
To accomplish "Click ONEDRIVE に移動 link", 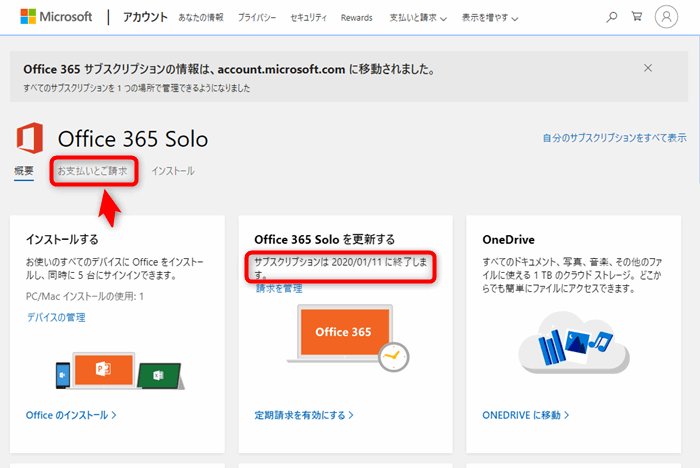I will point(525,415).
